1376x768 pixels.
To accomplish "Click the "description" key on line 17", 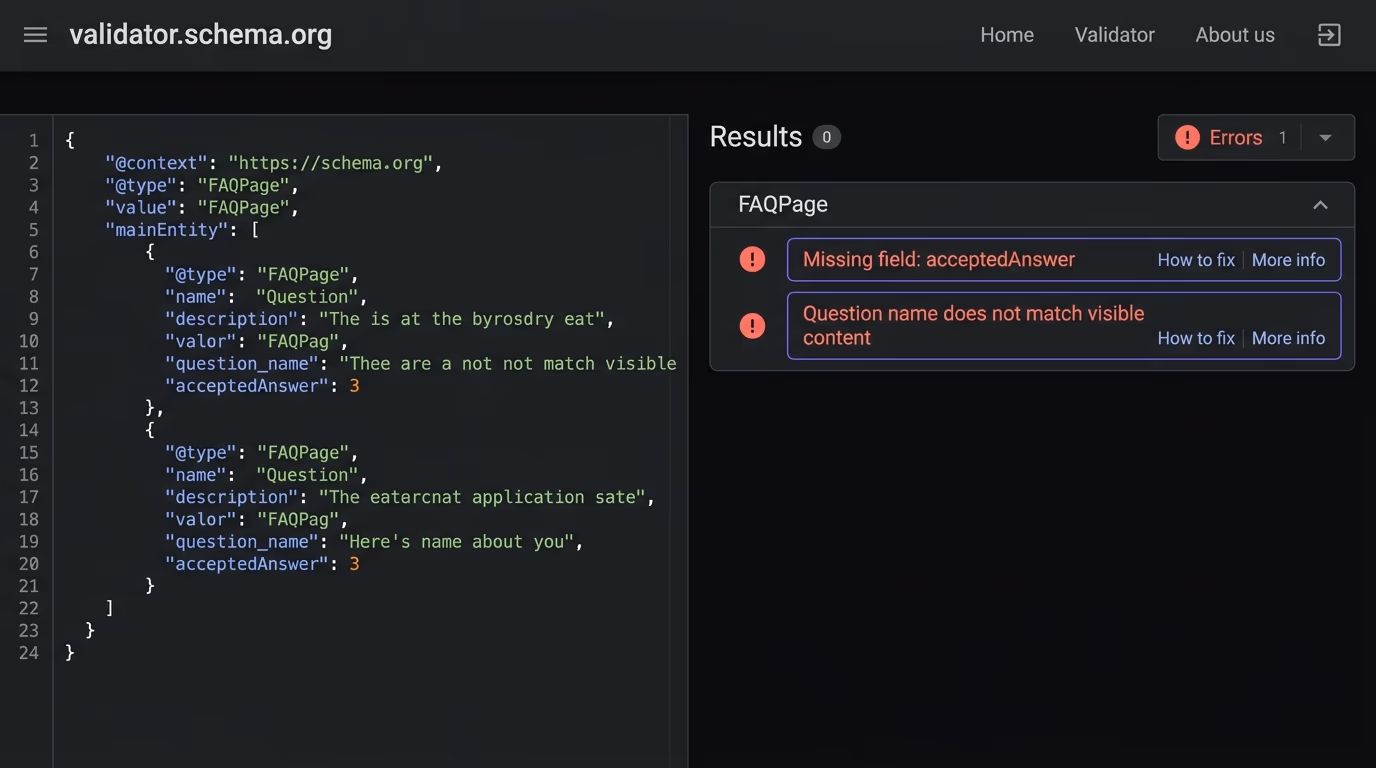I will pos(232,497).
